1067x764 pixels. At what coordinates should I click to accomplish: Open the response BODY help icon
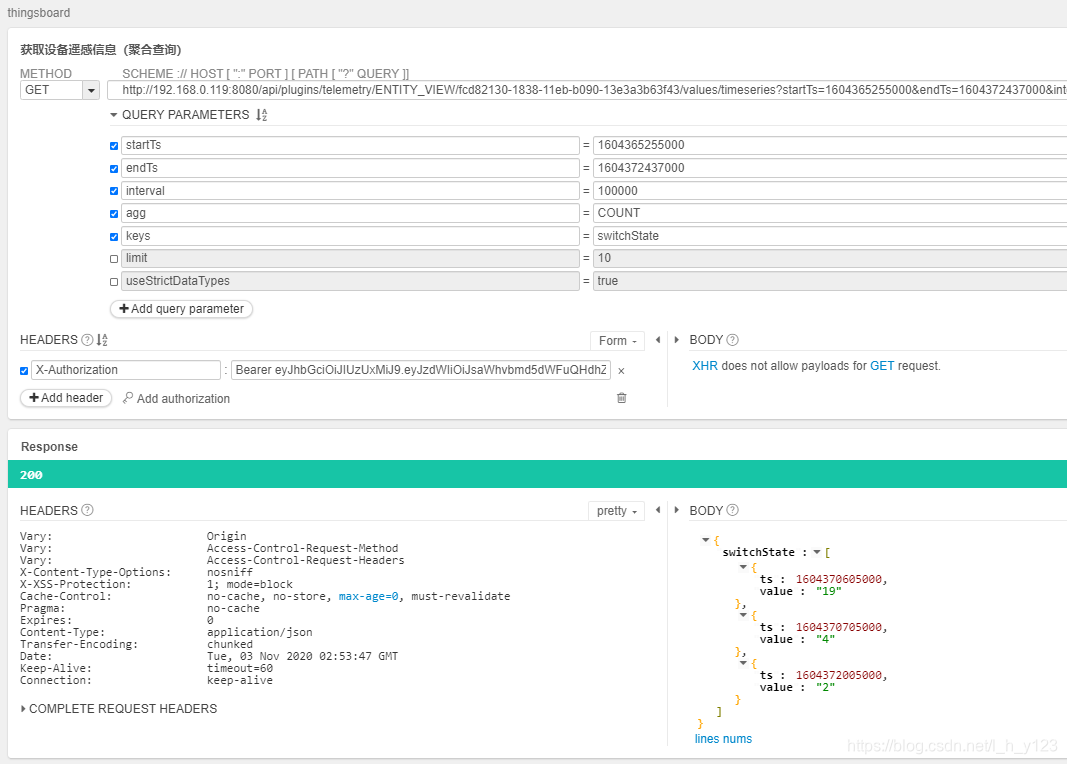point(732,510)
